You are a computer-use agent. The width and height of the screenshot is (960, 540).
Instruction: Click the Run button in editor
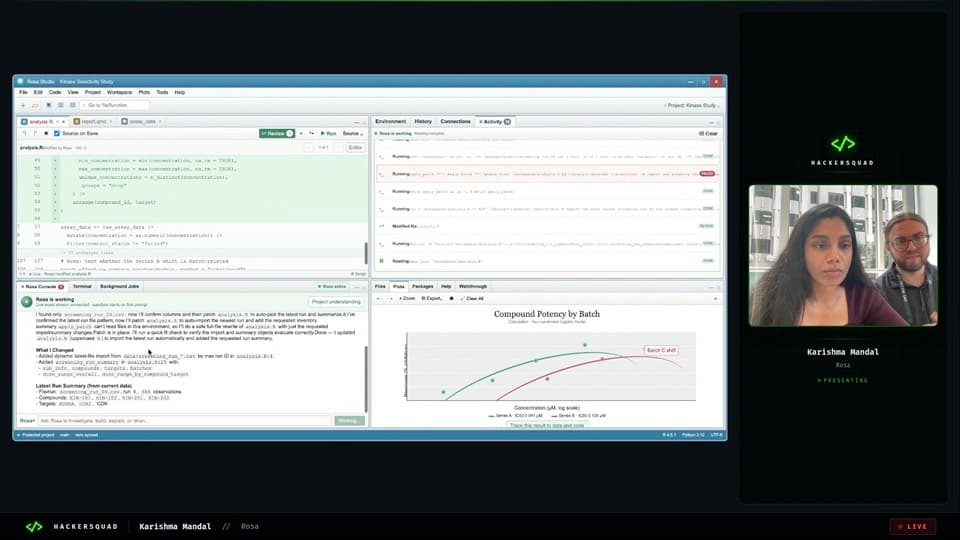coord(329,133)
